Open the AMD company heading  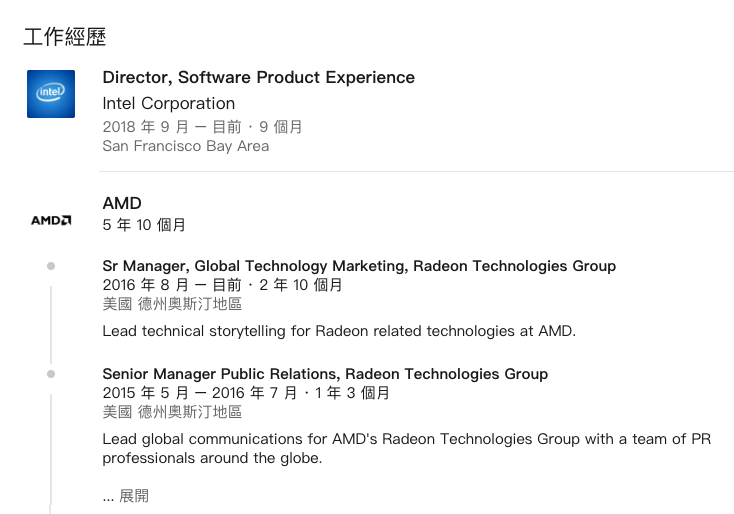click(122, 203)
